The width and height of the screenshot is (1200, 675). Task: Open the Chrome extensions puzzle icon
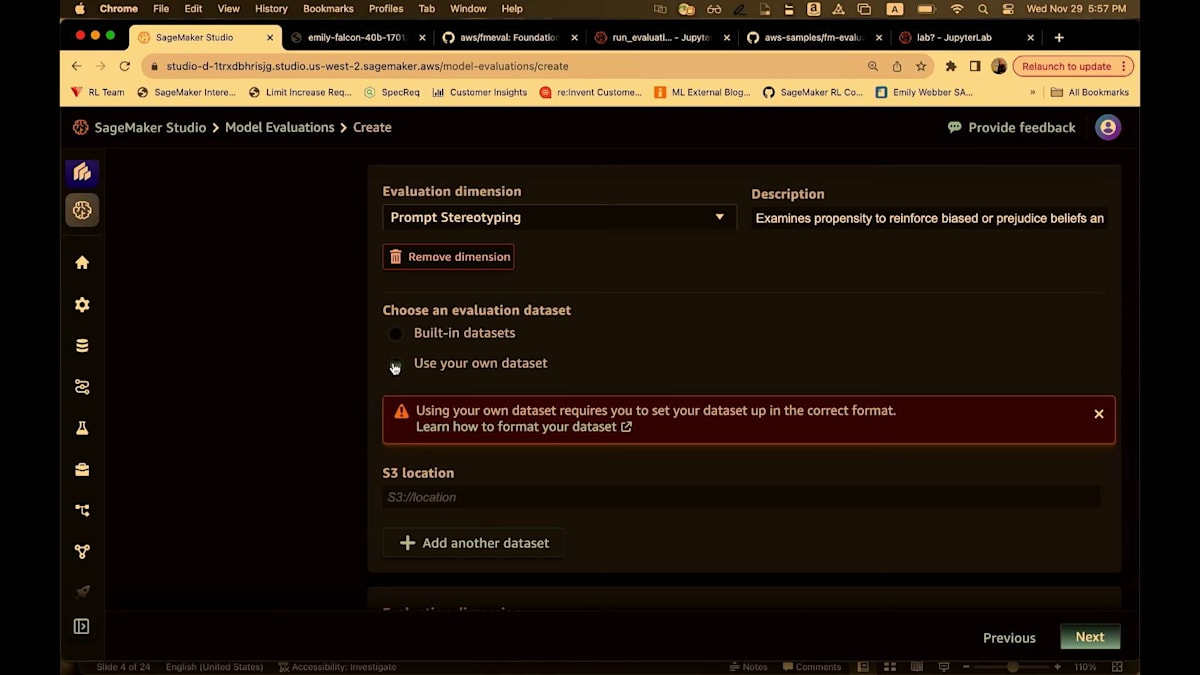[951, 66]
